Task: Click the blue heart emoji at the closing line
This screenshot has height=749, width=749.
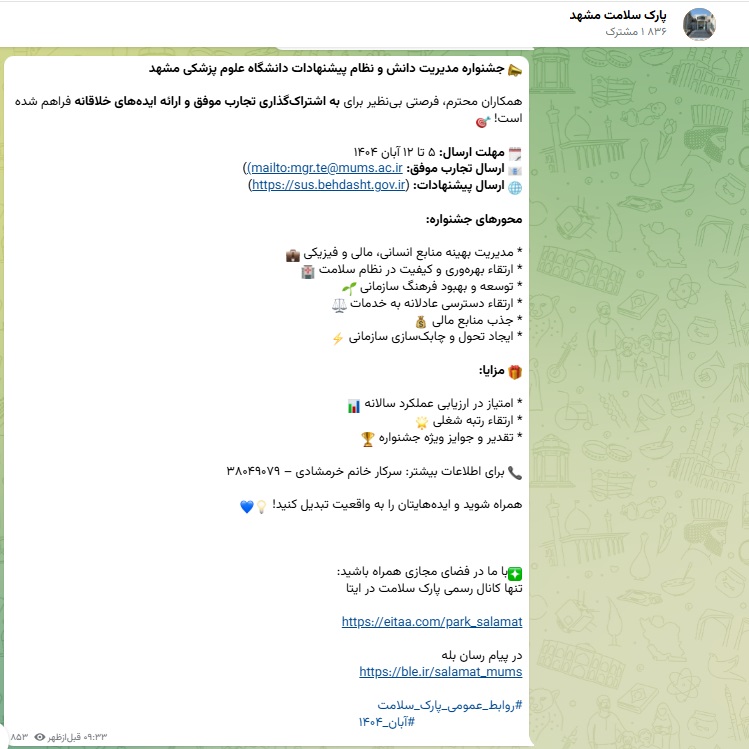Action: click(x=247, y=506)
